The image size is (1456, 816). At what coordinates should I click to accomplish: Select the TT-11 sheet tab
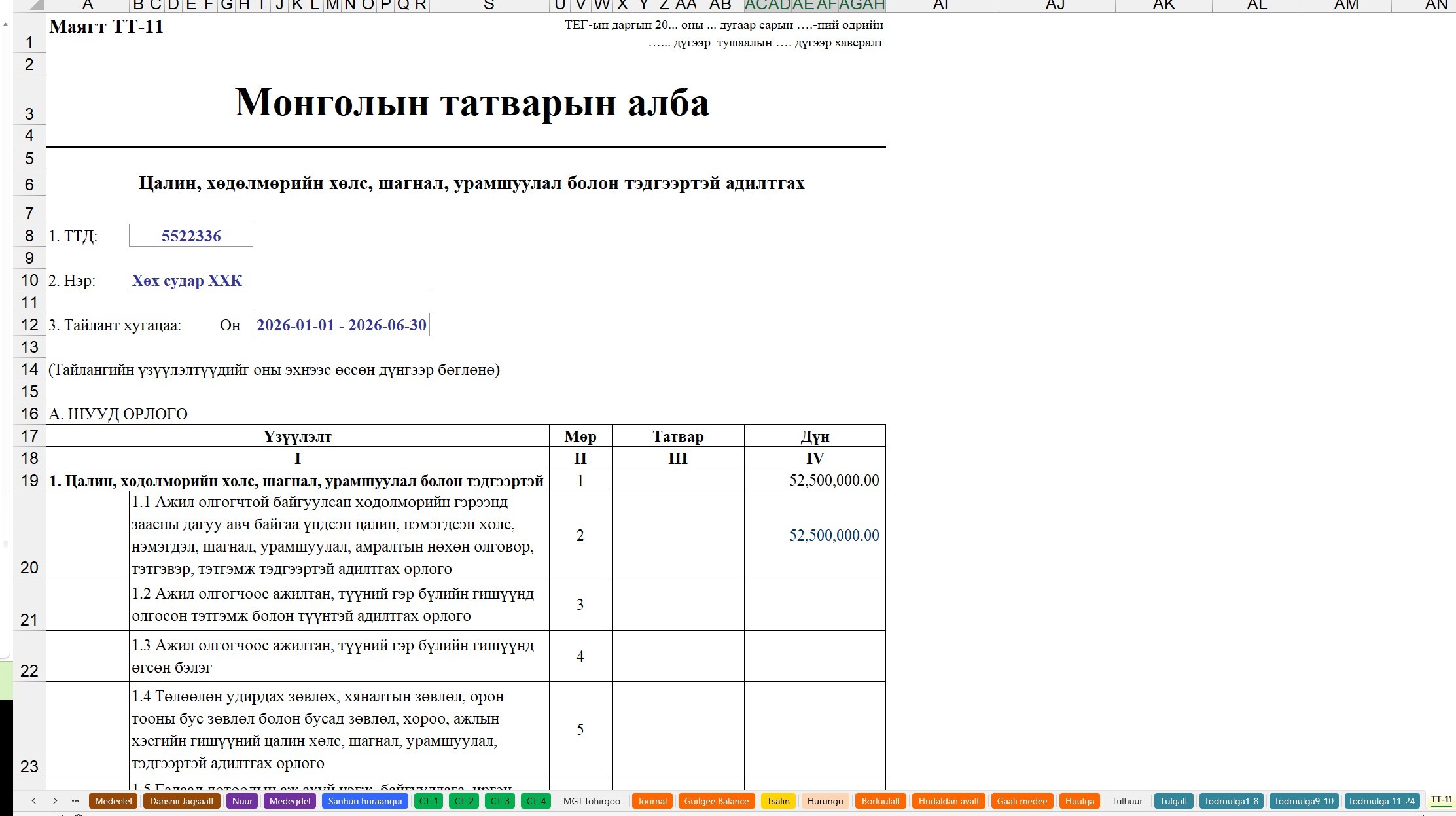(x=1441, y=800)
